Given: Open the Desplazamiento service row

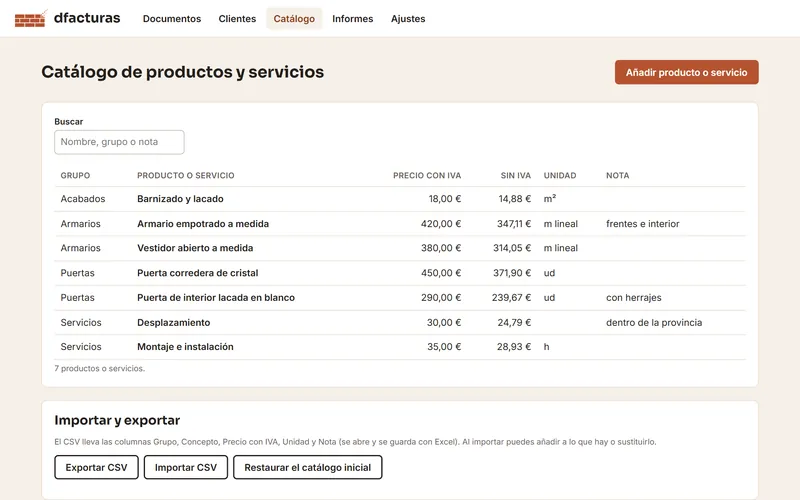Looking at the screenshot, I should click(x=400, y=322).
